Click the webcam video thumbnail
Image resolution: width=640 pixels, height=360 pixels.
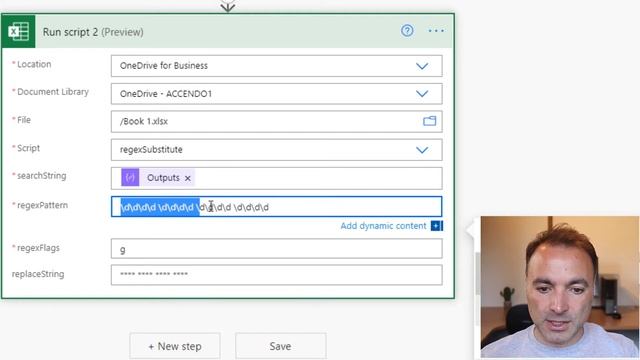[560, 287]
